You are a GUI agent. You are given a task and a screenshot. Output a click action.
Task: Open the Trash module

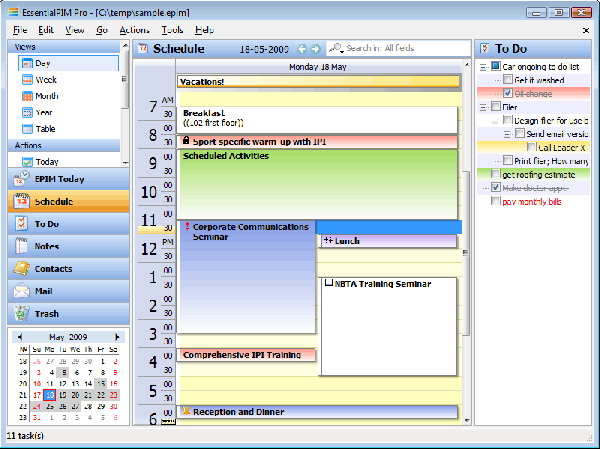68,314
